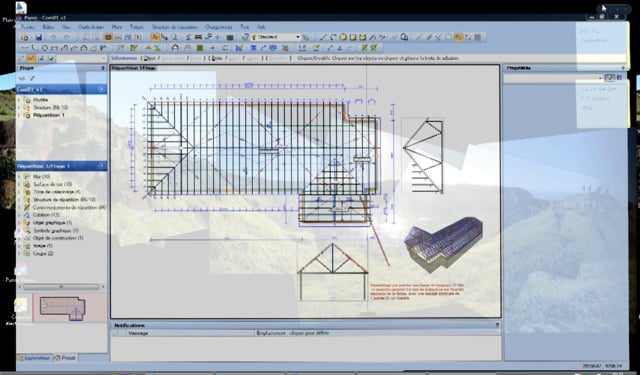Expand the Modèle tree node
Image resolution: width=640 pixels, height=375 pixels.
coord(19,100)
